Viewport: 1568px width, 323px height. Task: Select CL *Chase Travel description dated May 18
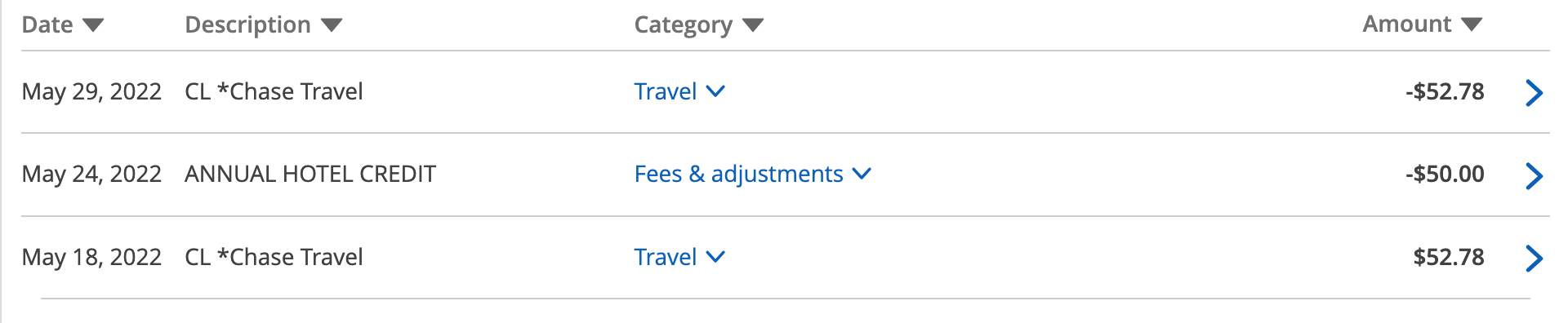(274, 257)
